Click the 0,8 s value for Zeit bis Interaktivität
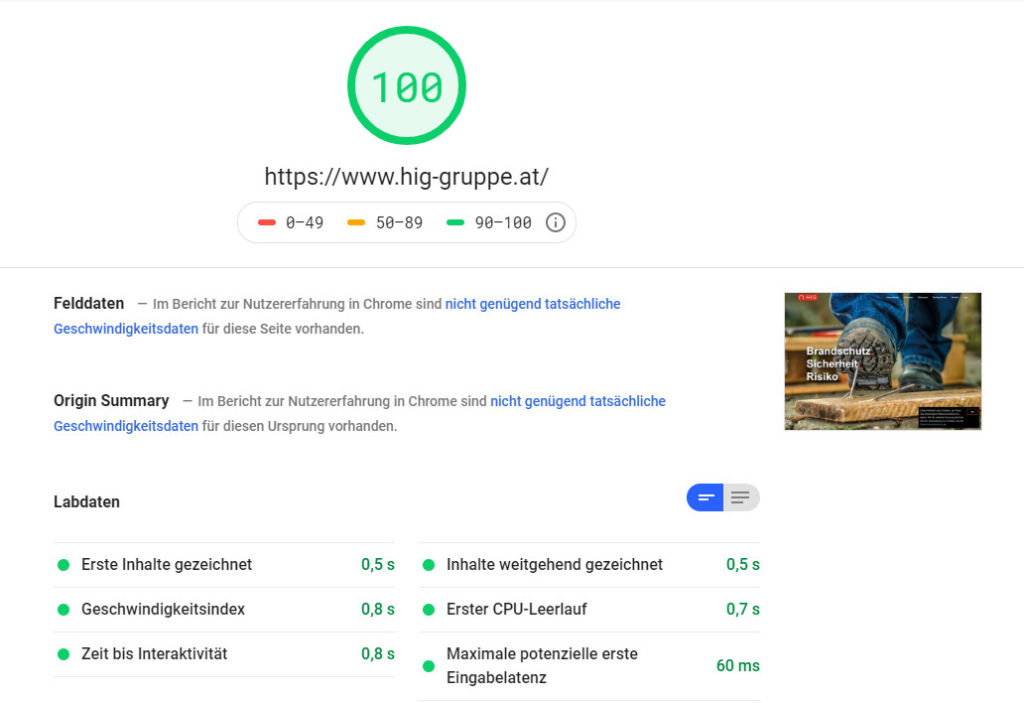Screen dimensions: 1024x703 click(x=377, y=654)
